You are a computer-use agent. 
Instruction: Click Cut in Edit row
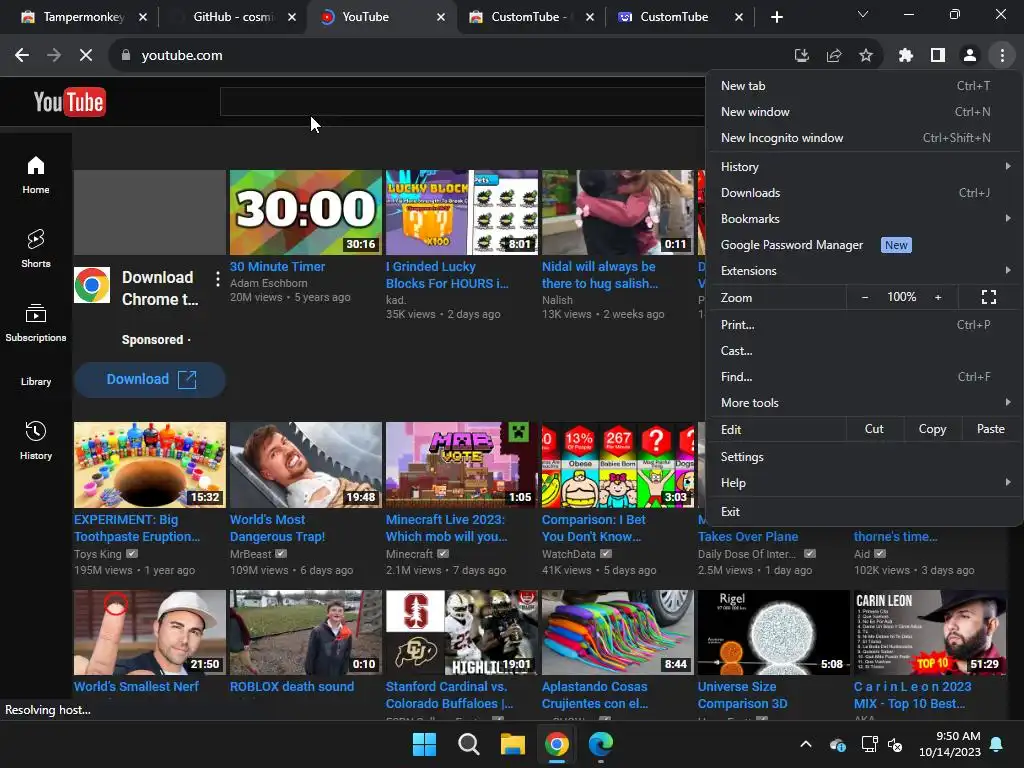point(874,429)
